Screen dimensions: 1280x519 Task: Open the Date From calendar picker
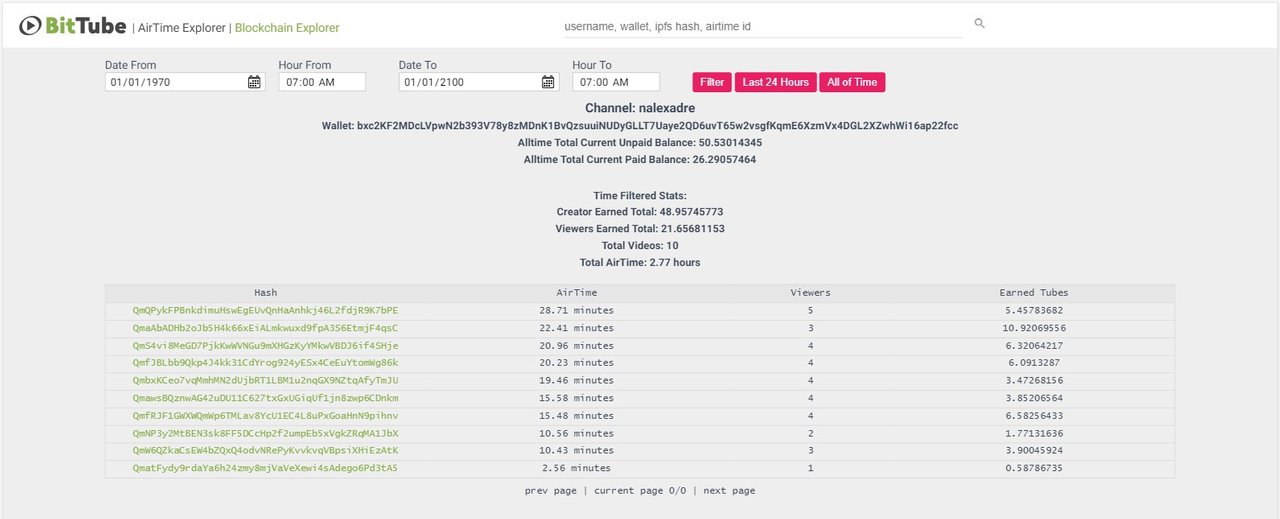tap(254, 82)
